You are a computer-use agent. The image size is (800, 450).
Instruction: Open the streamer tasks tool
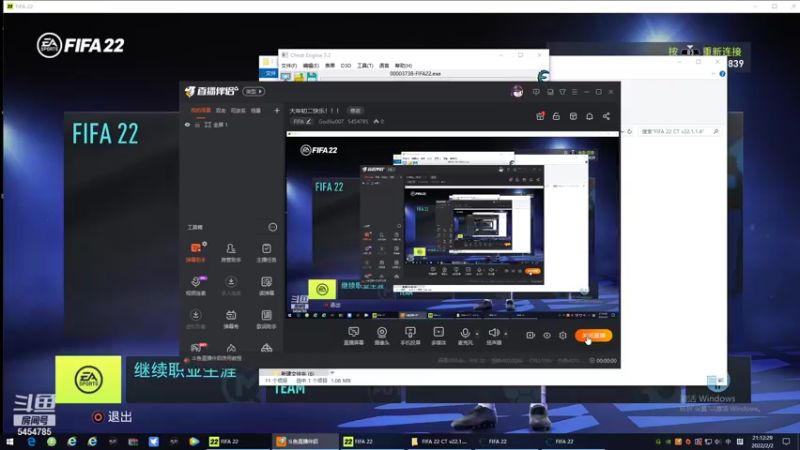[266, 252]
